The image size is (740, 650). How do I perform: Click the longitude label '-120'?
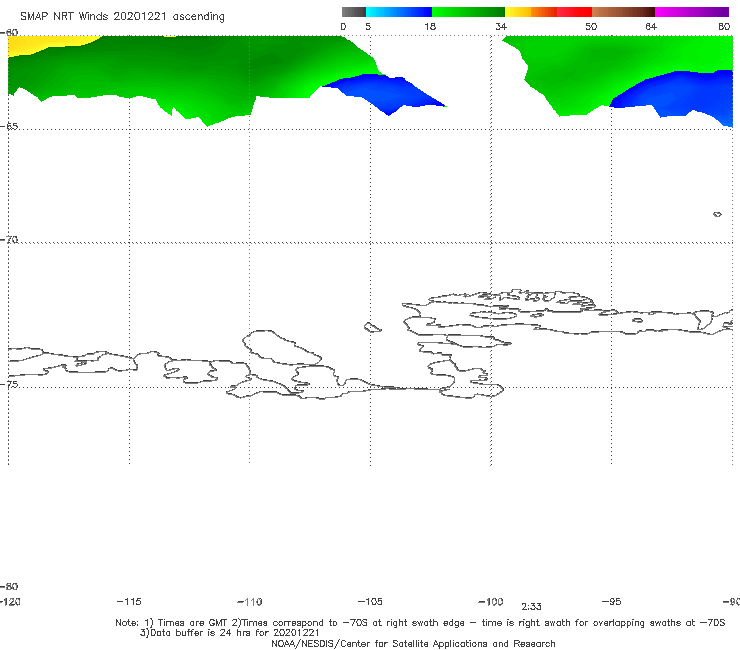[10, 602]
